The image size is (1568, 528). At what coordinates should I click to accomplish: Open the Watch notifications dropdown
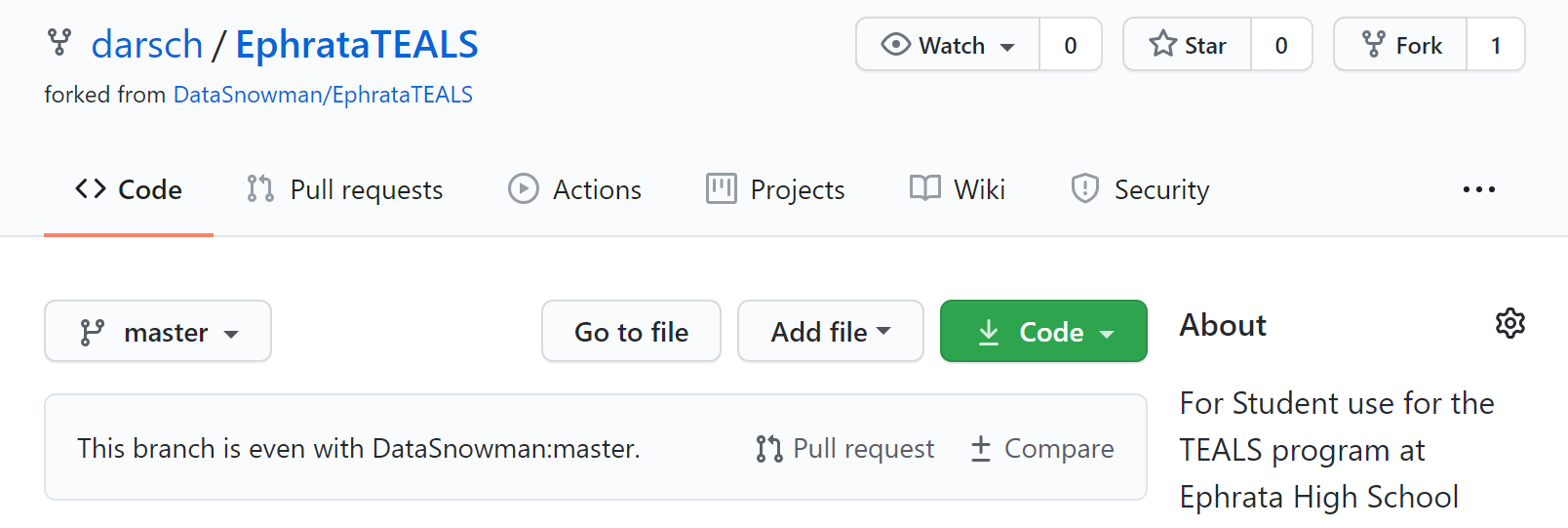(948, 45)
